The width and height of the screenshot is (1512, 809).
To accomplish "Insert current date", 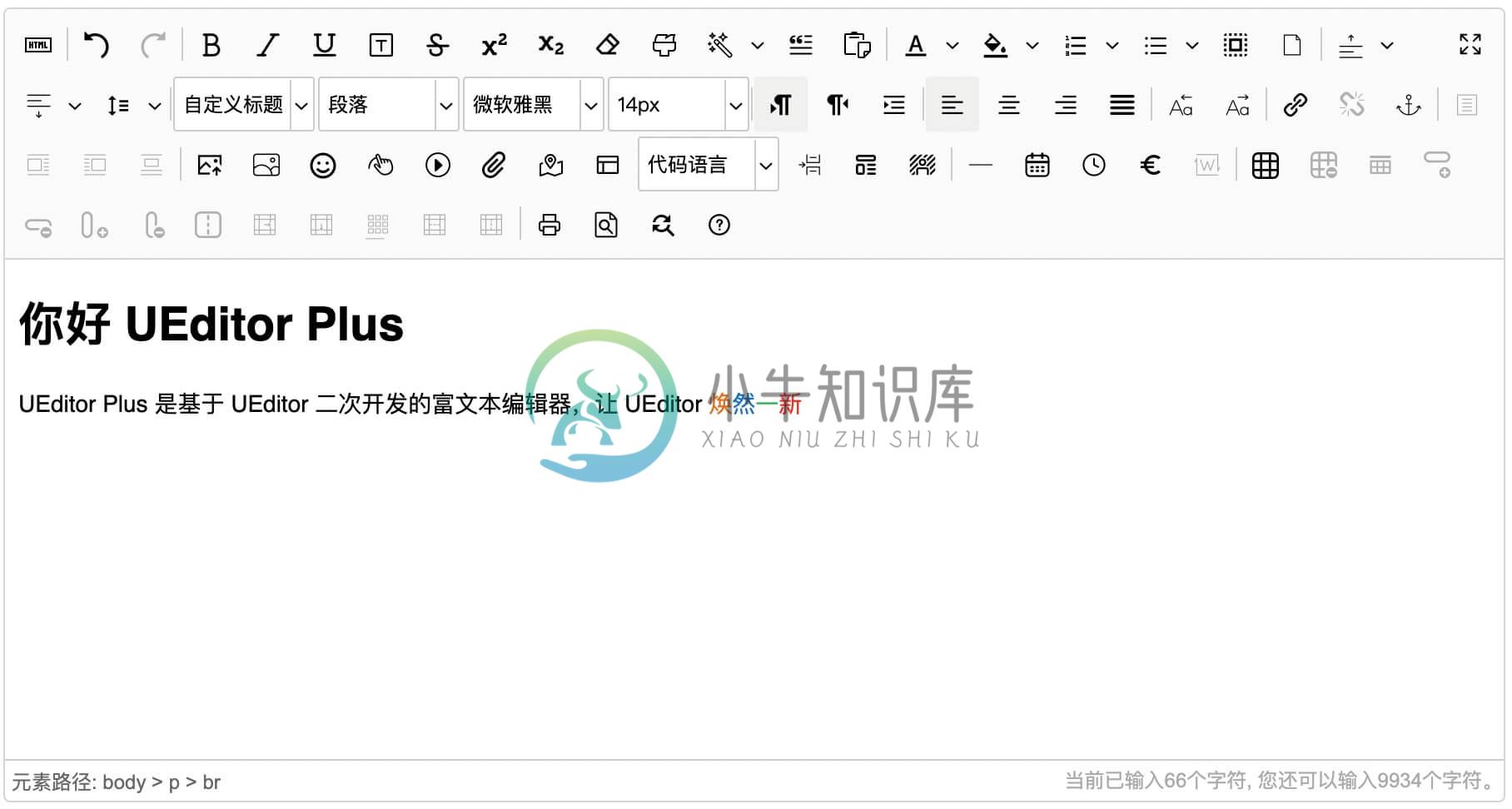I will (x=1037, y=165).
